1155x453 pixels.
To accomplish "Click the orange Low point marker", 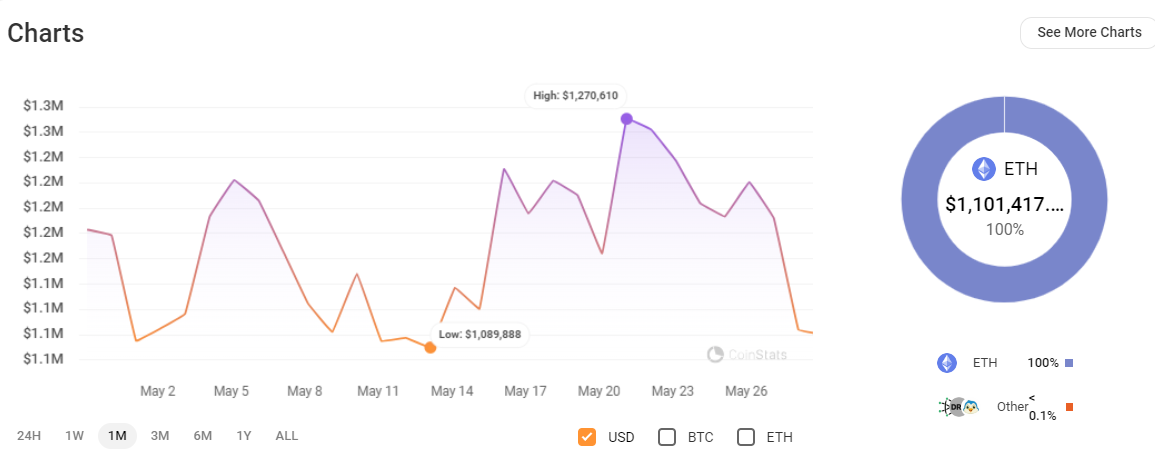I will pyautogui.click(x=430, y=348).
